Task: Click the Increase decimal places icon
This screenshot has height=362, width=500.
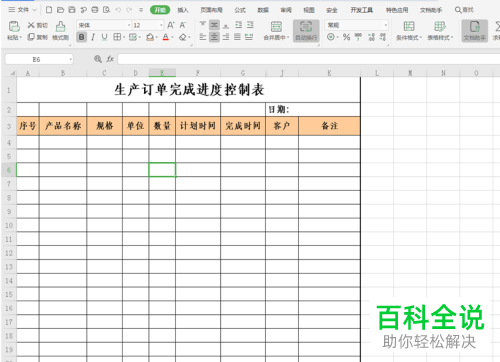Action: pos(372,37)
